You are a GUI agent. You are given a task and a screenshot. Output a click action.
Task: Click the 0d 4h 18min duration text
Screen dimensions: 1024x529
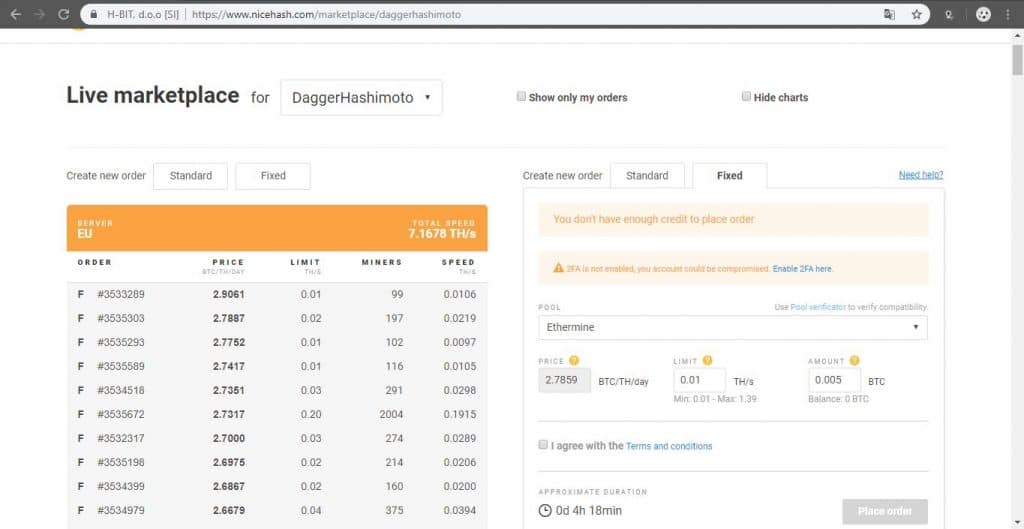(x=588, y=511)
